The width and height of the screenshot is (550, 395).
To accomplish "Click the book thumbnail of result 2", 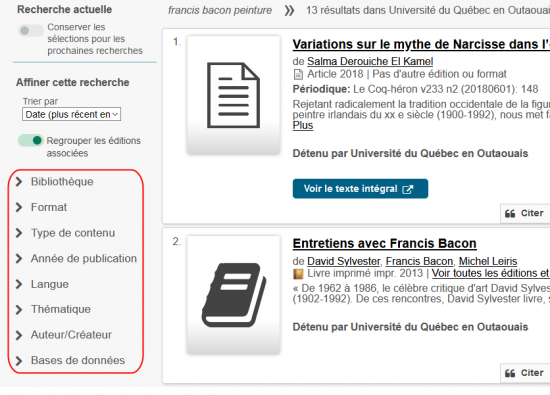I will (234, 295).
